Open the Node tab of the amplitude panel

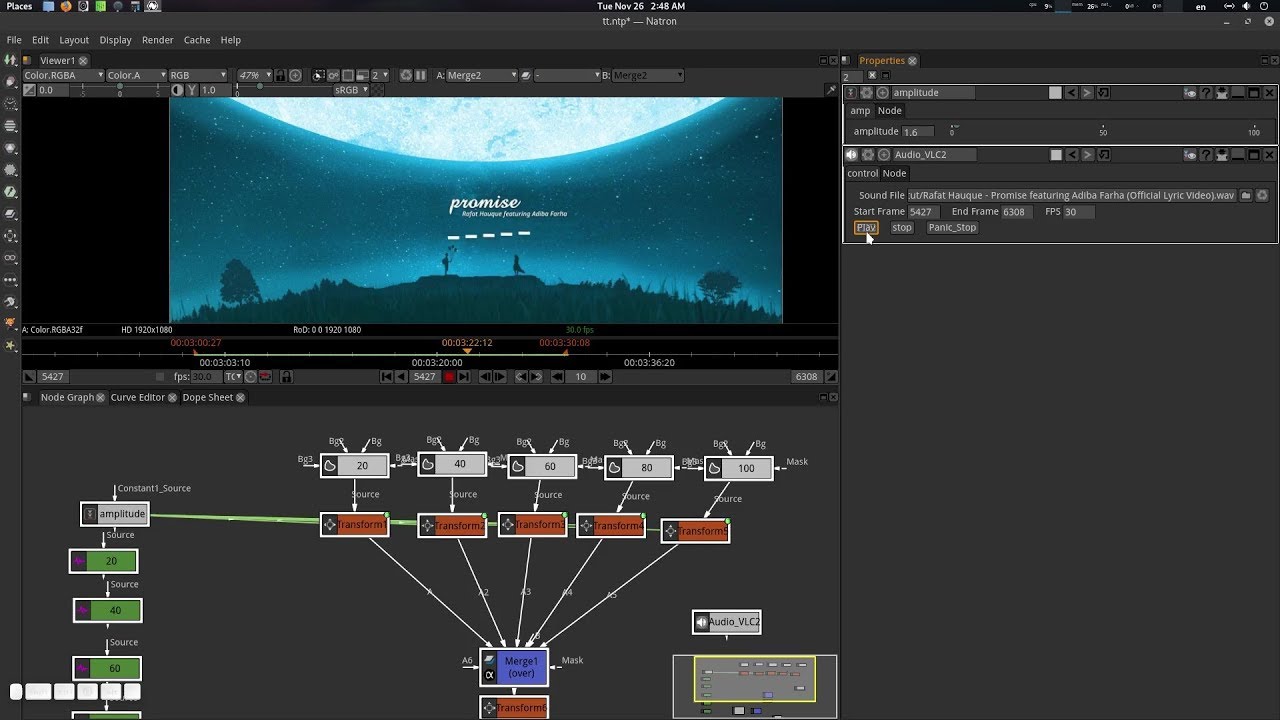(889, 111)
